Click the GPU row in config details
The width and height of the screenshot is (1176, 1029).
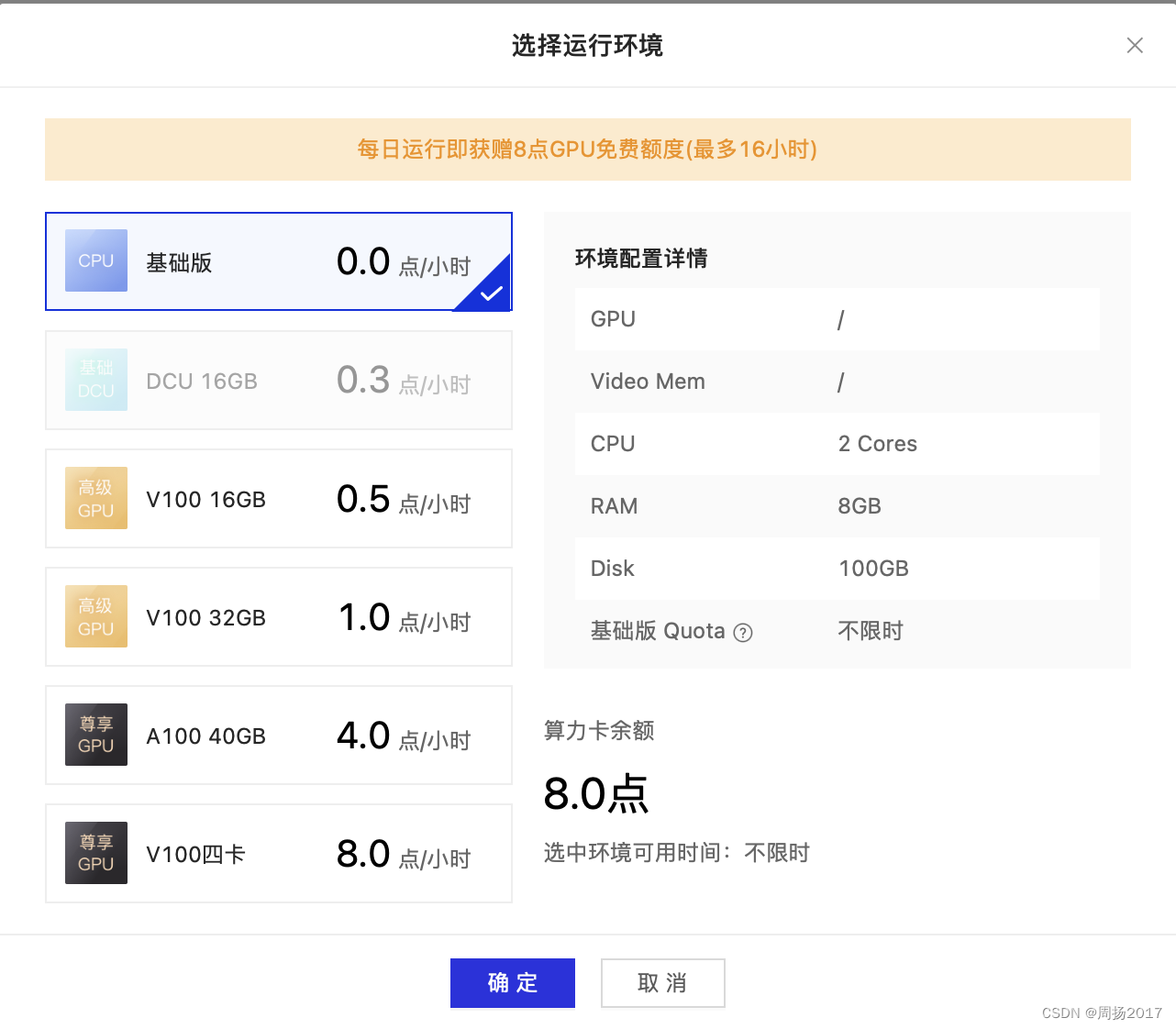[x=838, y=319]
